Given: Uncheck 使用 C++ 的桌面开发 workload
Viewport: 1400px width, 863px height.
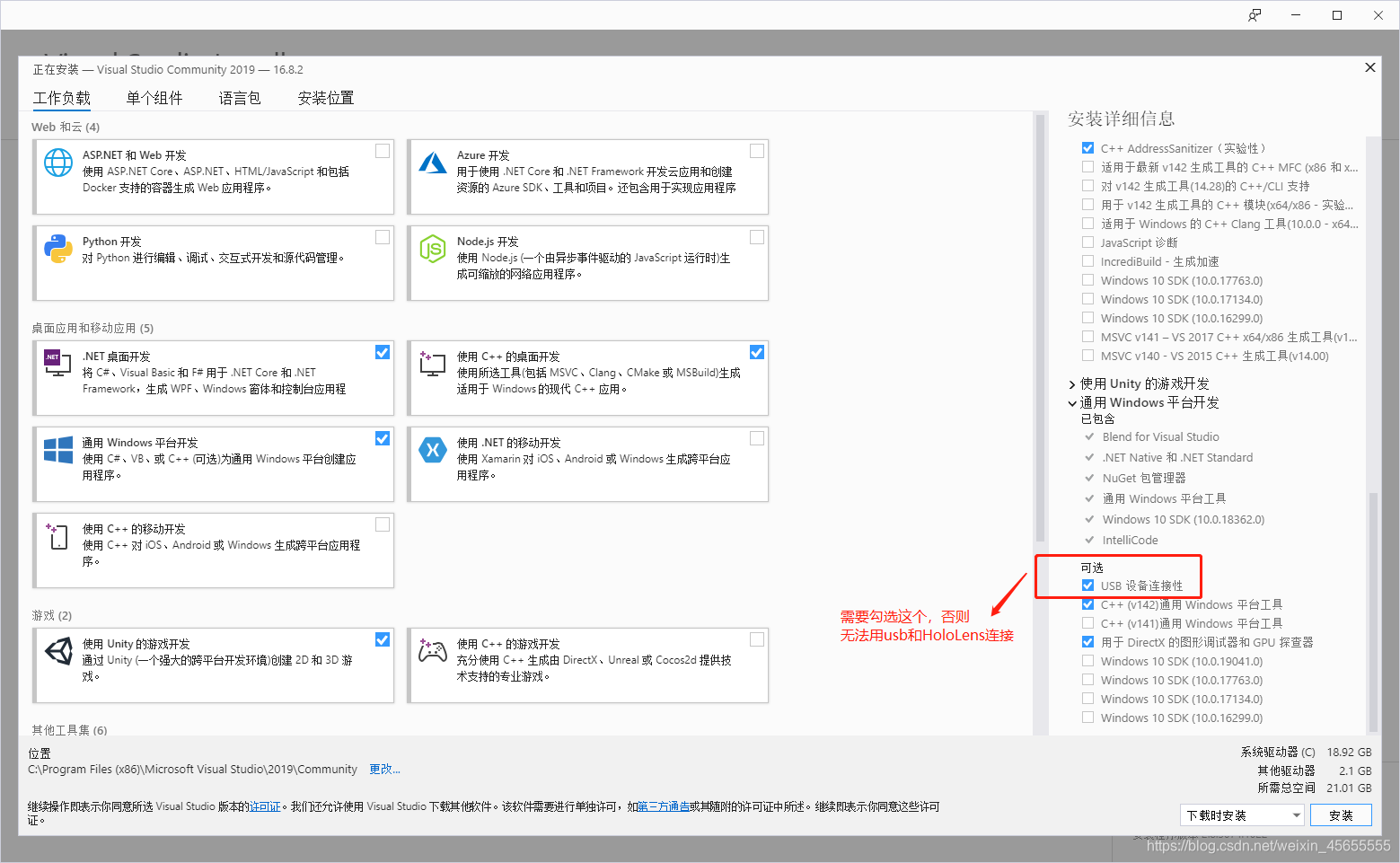Looking at the screenshot, I should (757, 352).
